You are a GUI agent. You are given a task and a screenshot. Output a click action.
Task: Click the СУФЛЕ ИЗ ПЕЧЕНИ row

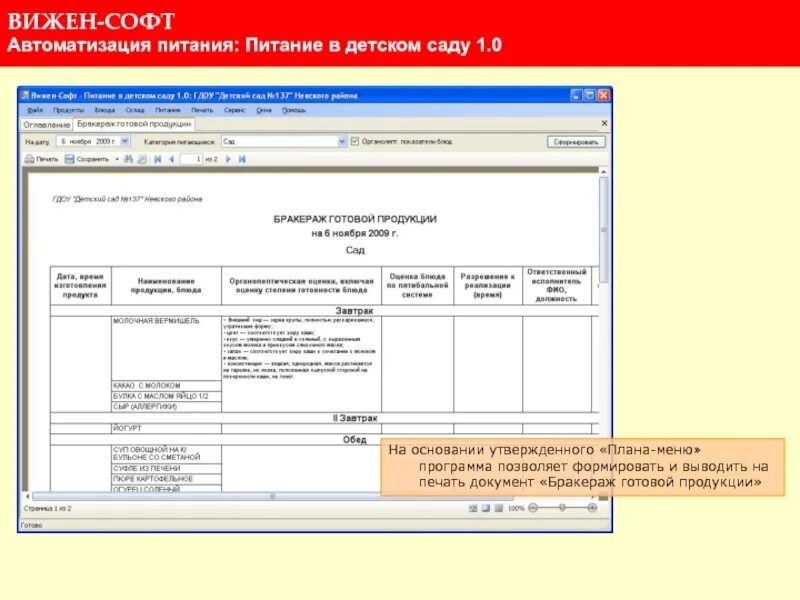[x=166, y=468]
